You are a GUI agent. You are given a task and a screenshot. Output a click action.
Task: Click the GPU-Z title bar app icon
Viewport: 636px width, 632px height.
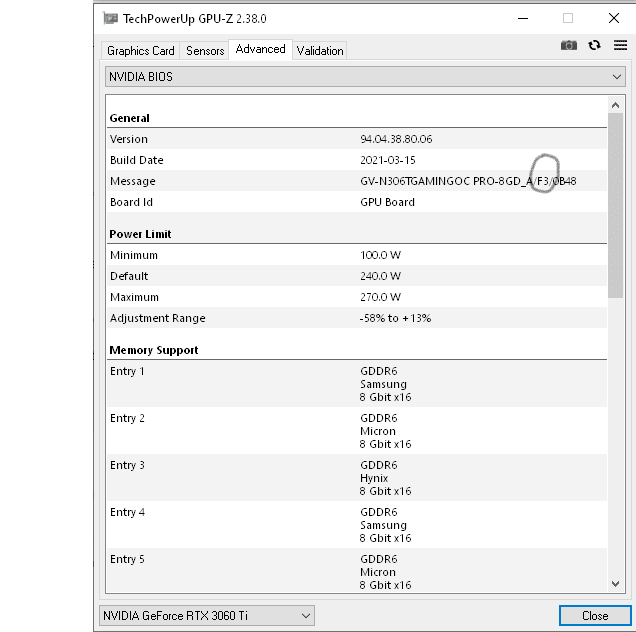coord(110,18)
